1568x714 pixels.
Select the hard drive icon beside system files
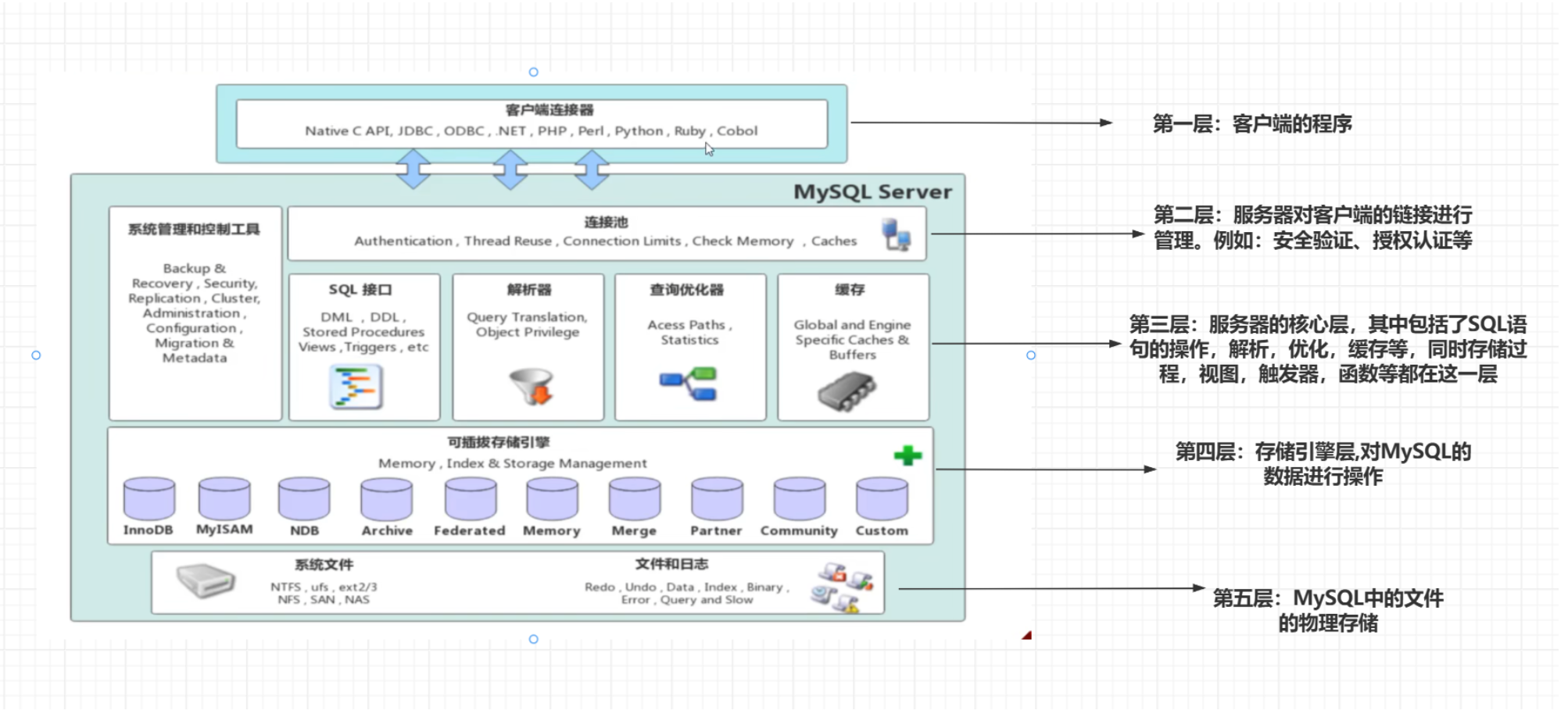click(206, 581)
